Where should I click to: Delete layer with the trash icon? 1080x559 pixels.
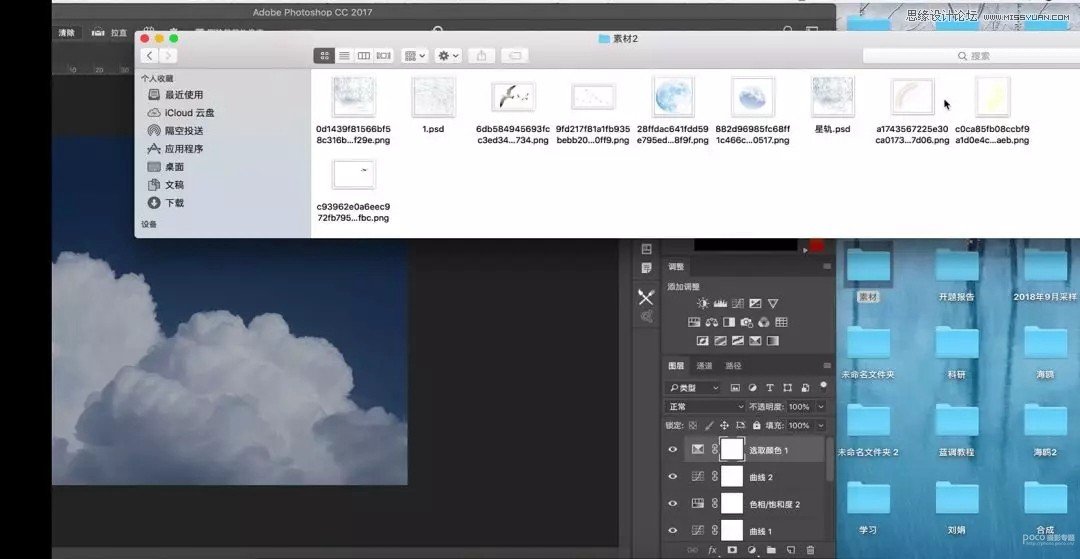tap(810, 551)
